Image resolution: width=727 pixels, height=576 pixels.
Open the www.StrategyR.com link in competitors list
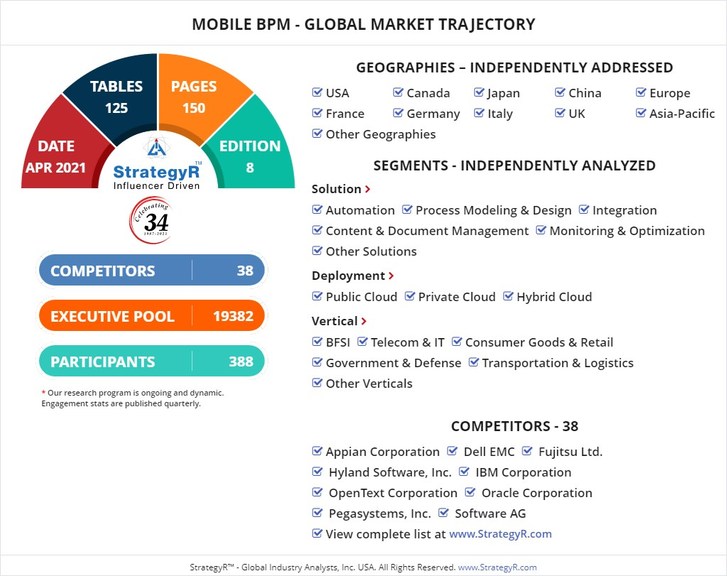(500, 534)
